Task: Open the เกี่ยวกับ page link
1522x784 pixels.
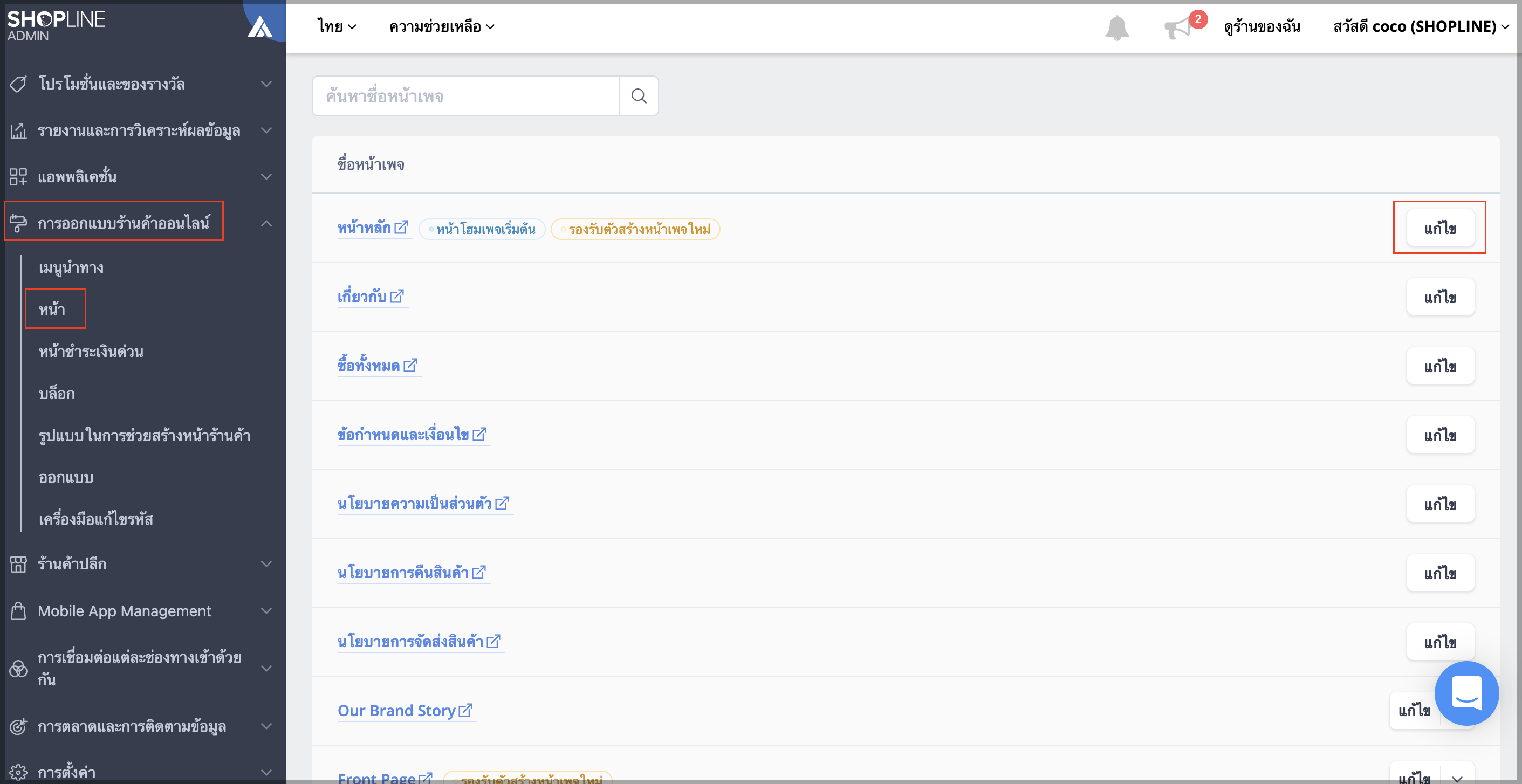Action: point(361,296)
